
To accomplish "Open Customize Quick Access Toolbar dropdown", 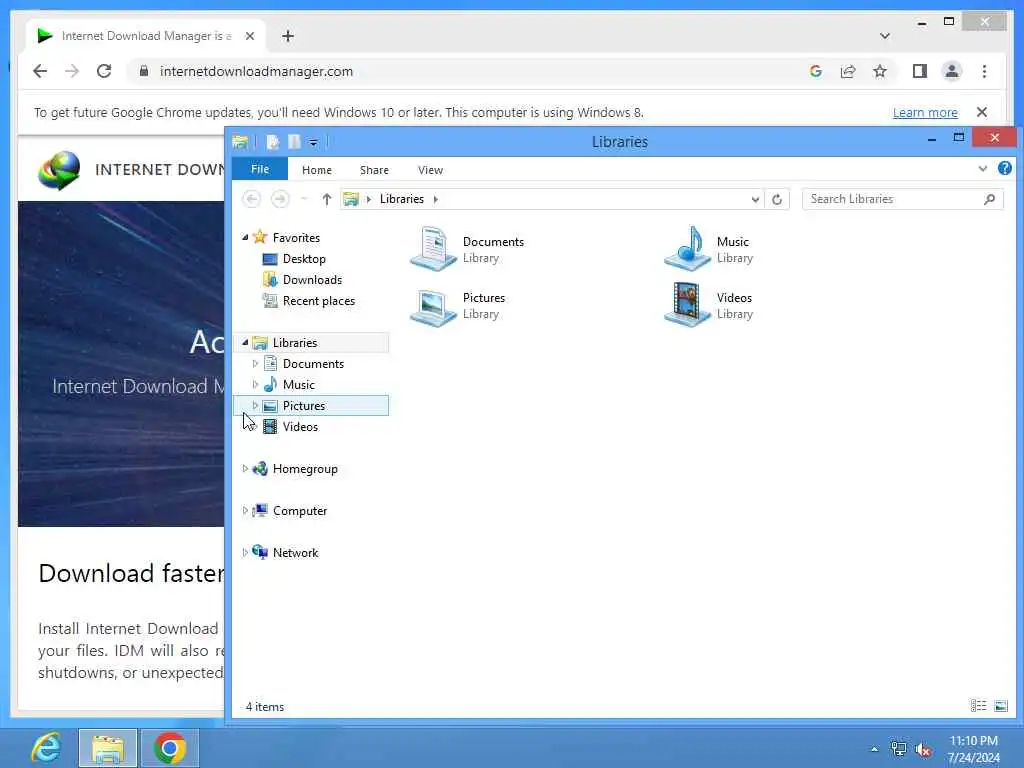I will [x=313, y=142].
